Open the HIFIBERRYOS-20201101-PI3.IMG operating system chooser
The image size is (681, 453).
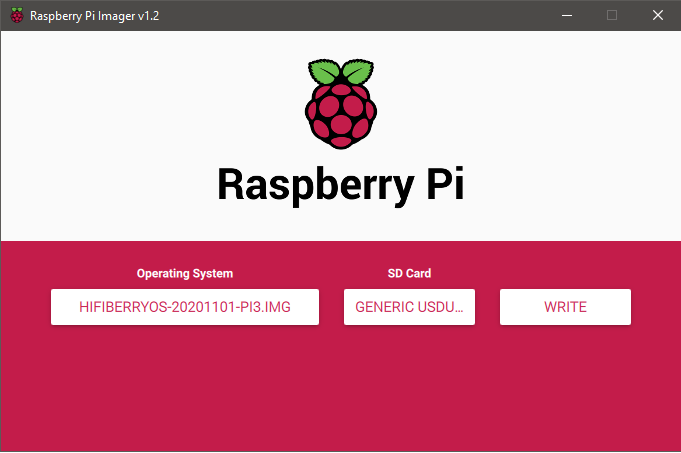[185, 307]
